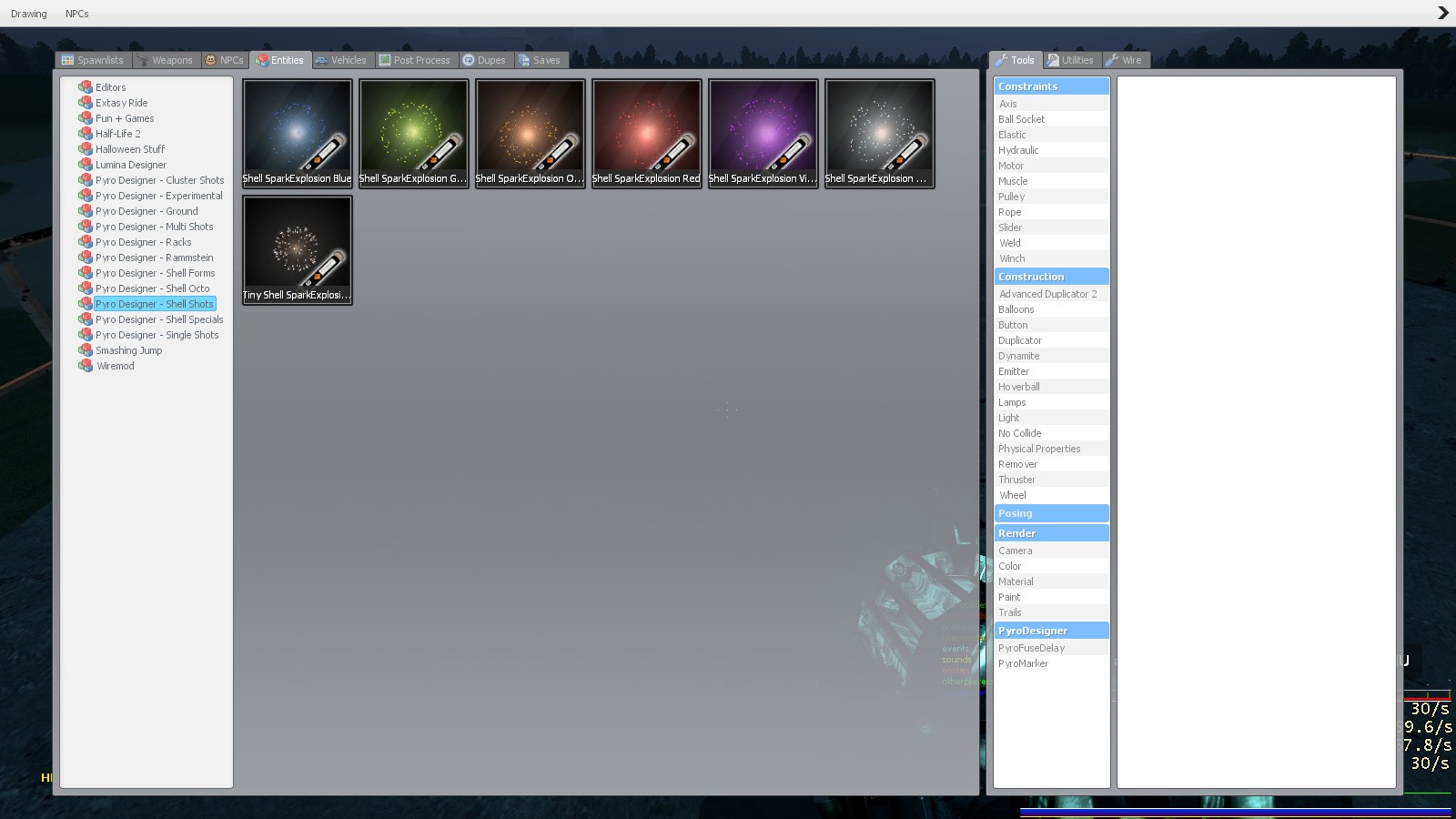This screenshot has width=1456, height=819.
Task: Select the Advanced Duplicator 2 tool
Action: tap(1047, 294)
